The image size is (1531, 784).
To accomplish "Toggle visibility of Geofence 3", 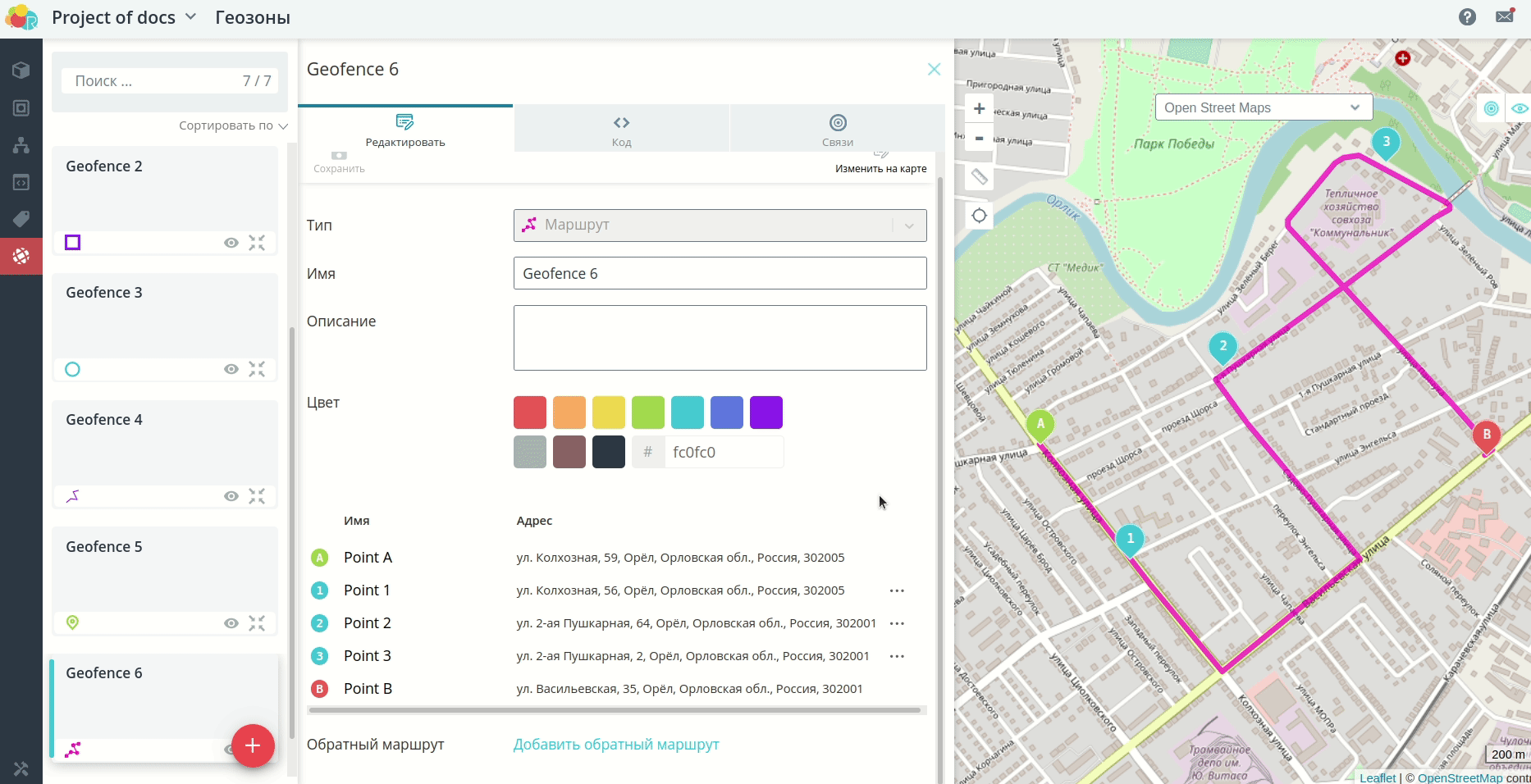I will coord(231,369).
